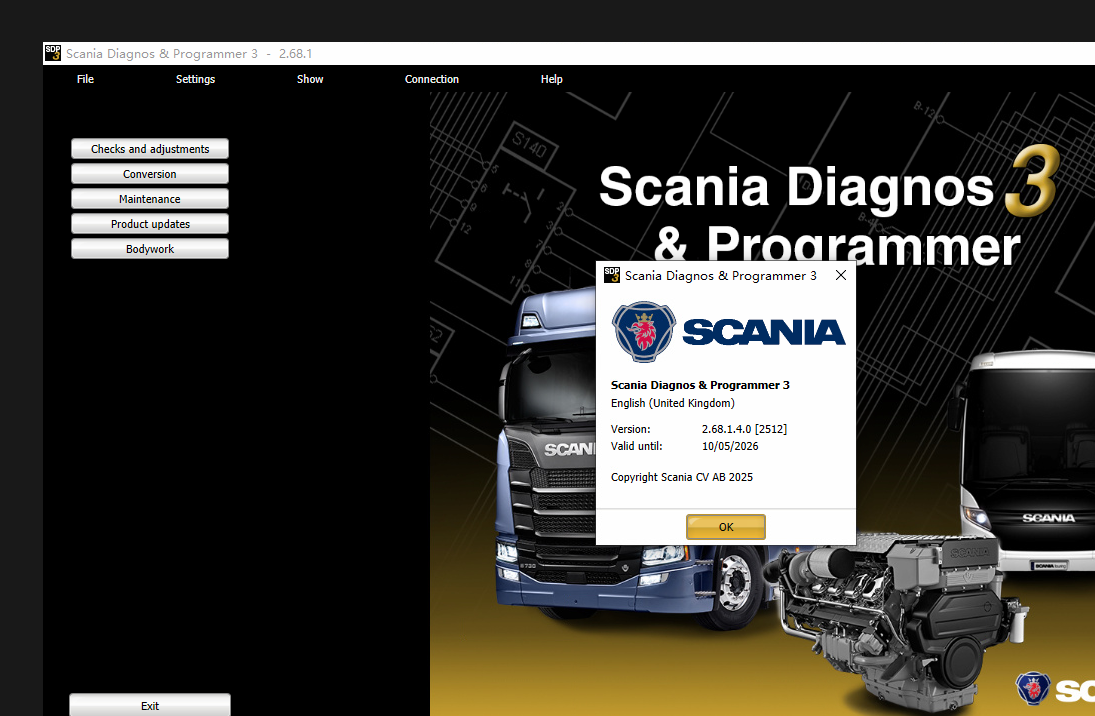Open the Show menu
Image resolution: width=1095 pixels, height=716 pixels.
310,79
